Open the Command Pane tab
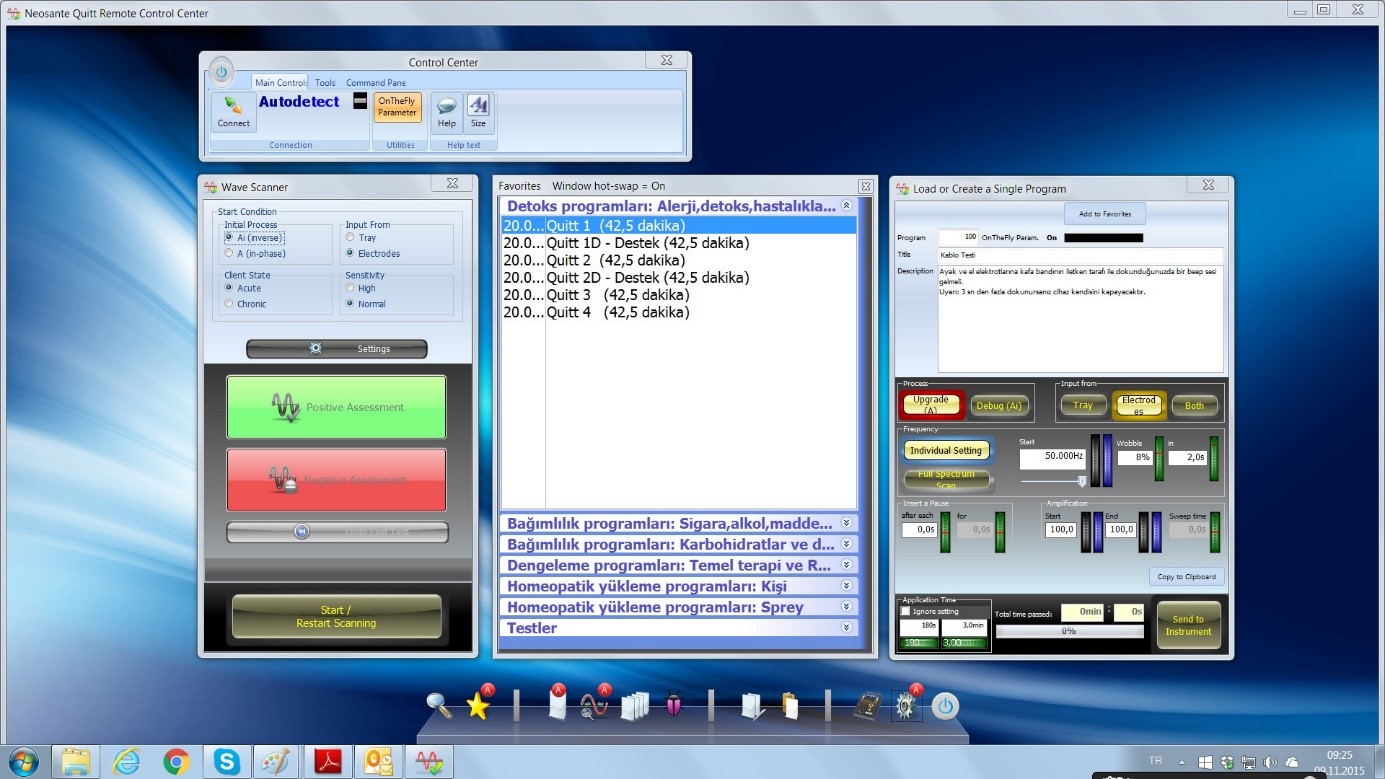This screenshot has height=779, width=1385. tap(376, 83)
